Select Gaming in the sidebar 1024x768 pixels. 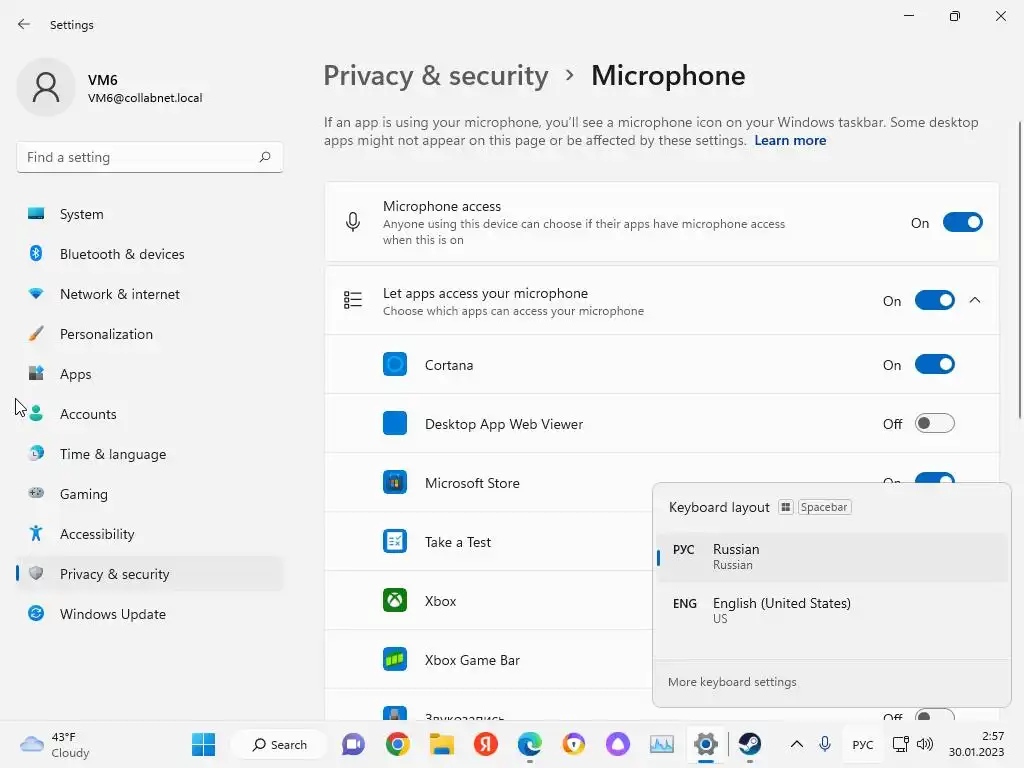(x=150, y=494)
